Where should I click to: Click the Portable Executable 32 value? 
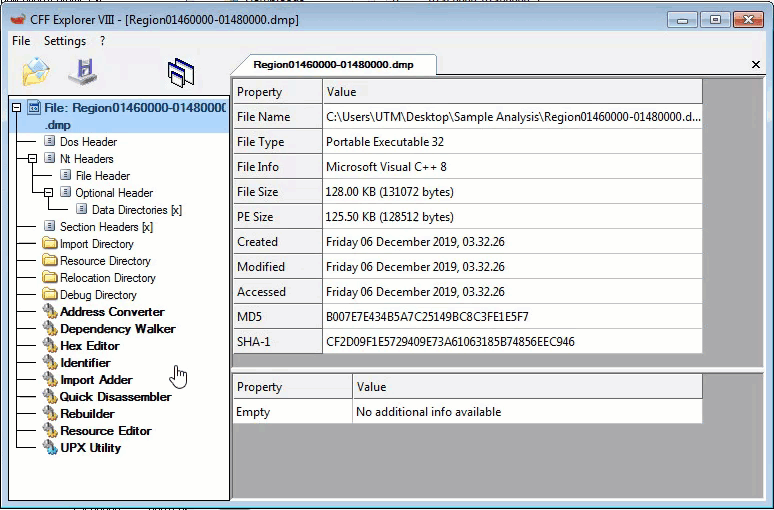[385, 142]
